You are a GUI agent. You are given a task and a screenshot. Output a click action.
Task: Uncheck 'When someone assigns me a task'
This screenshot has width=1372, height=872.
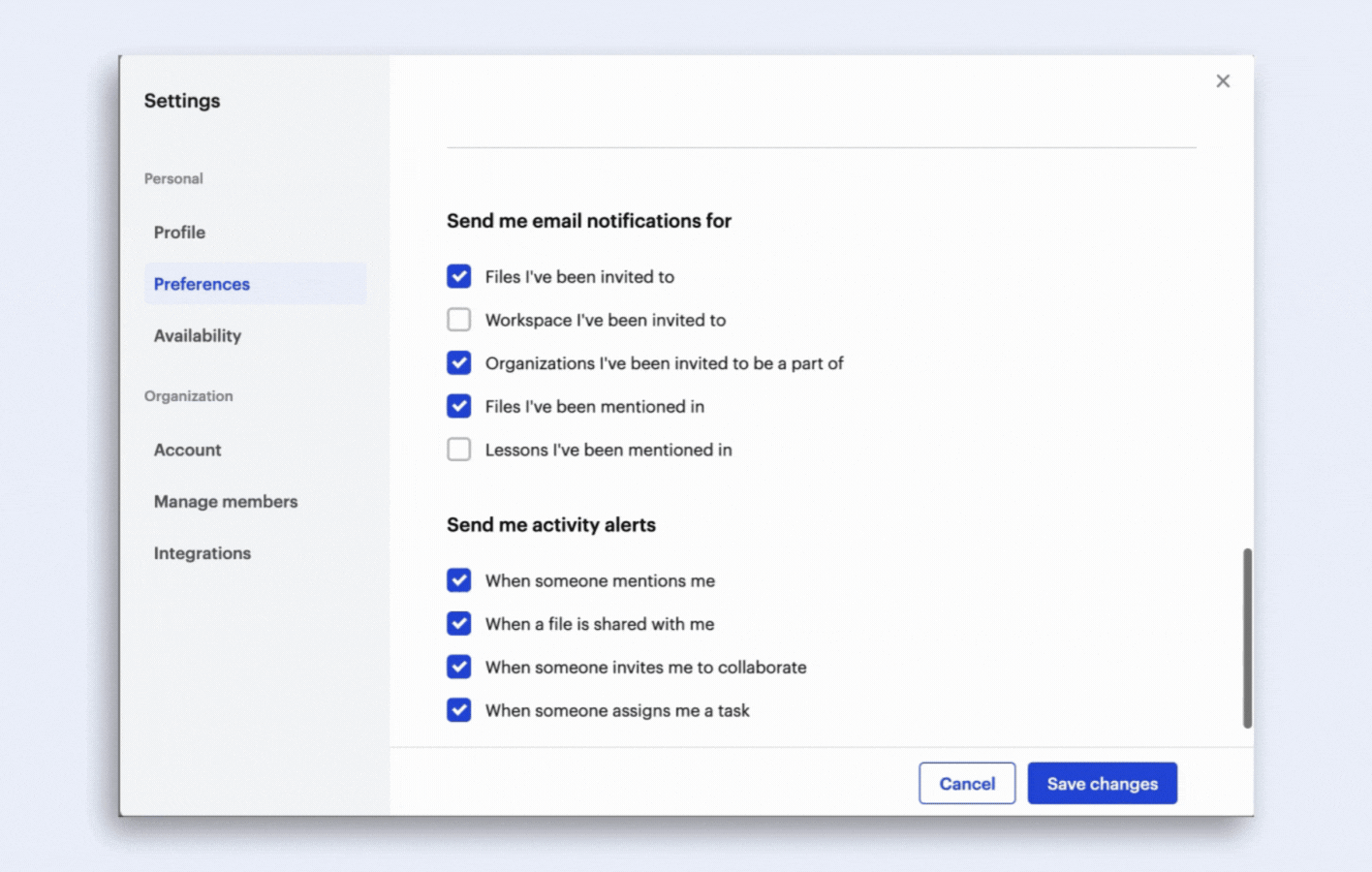pyautogui.click(x=459, y=710)
